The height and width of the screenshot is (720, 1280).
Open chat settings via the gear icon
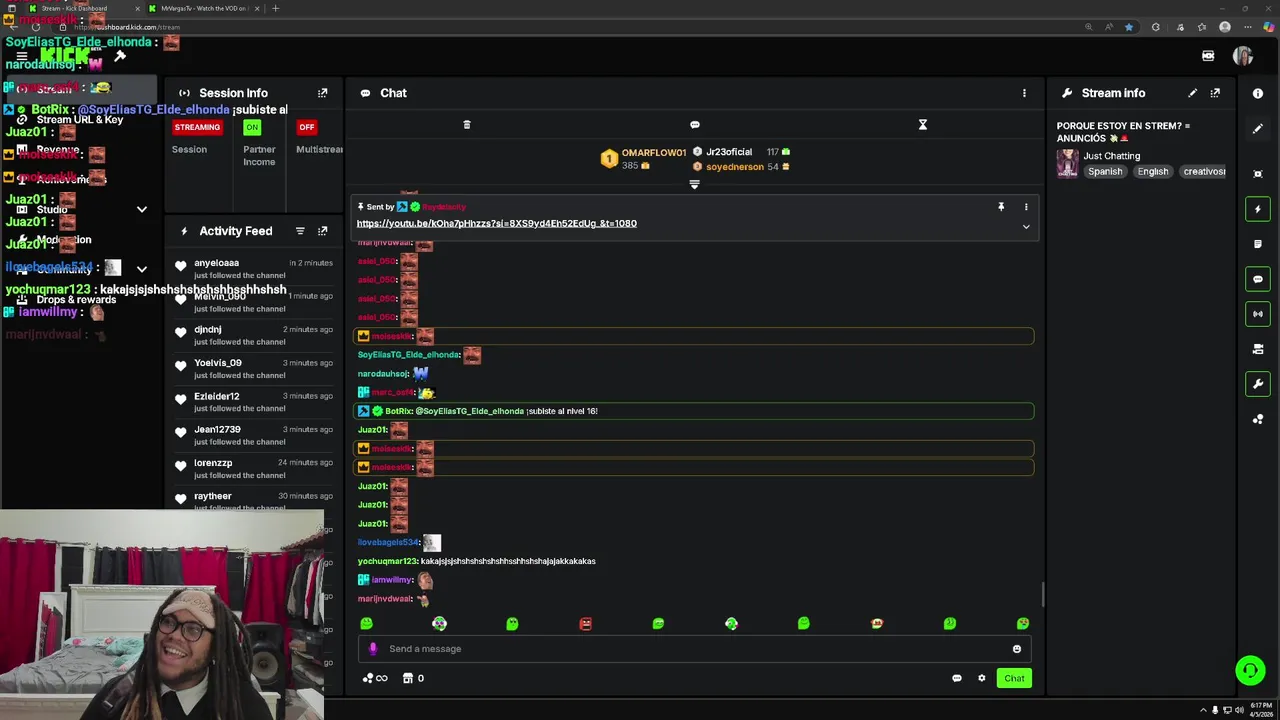[x=981, y=678]
